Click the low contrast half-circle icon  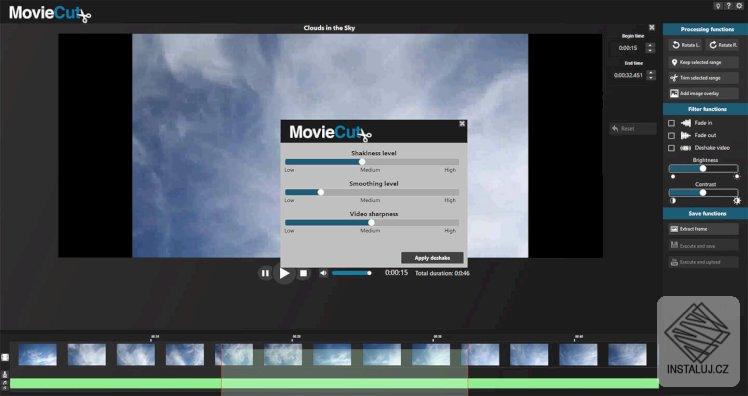click(x=673, y=200)
